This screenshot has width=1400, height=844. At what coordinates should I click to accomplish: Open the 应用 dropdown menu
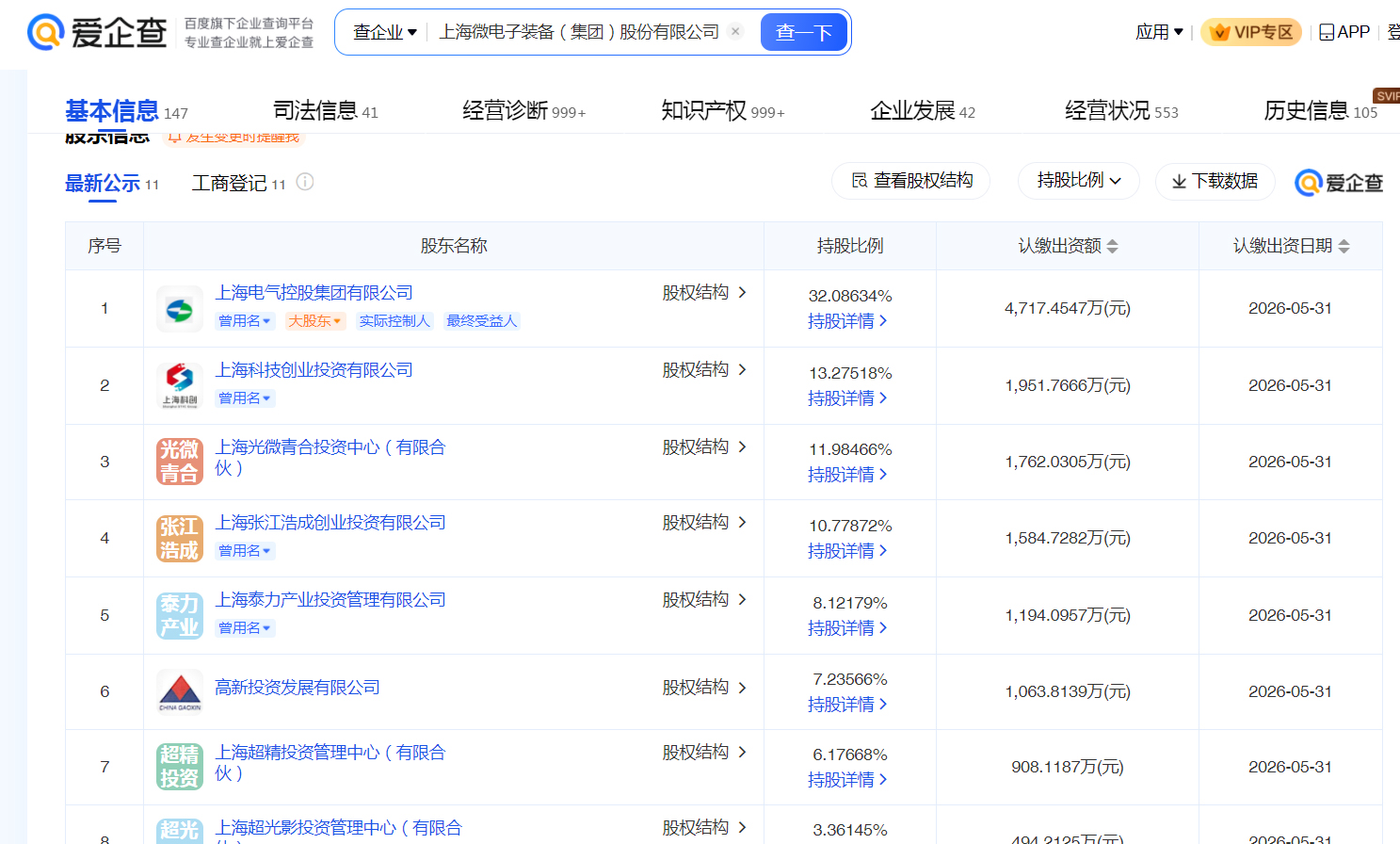1159,32
